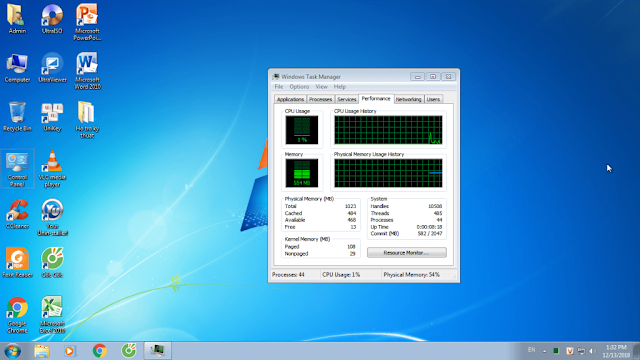Open Chrome from the taskbar
640x360 pixels.
pyautogui.click(x=99, y=351)
